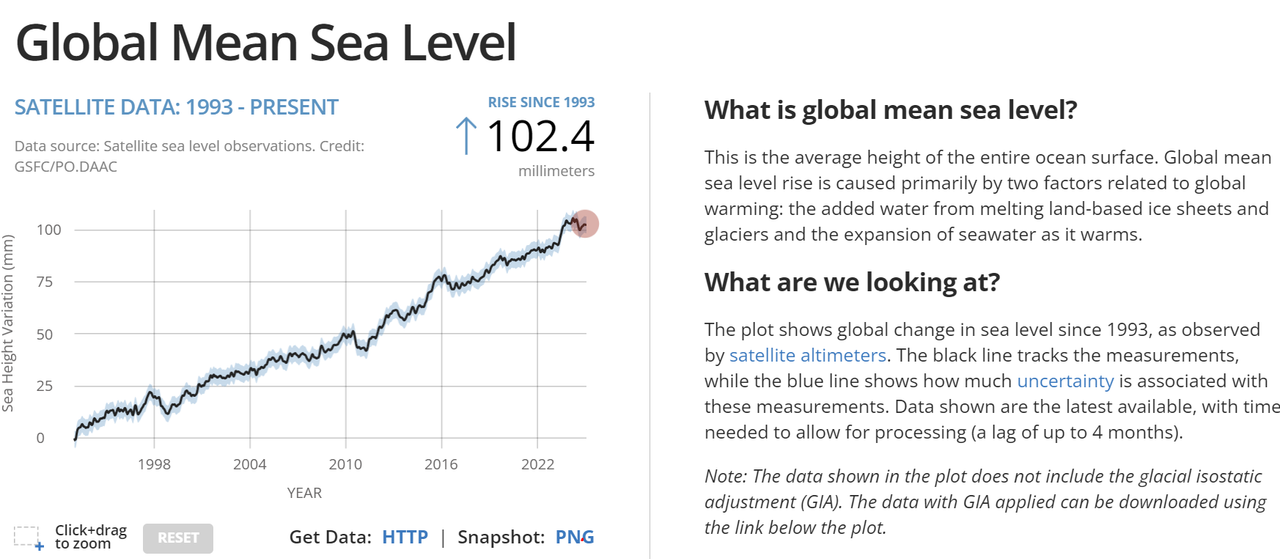Click the What are we looking at heading
The width and height of the screenshot is (1280, 559).
pos(852,282)
